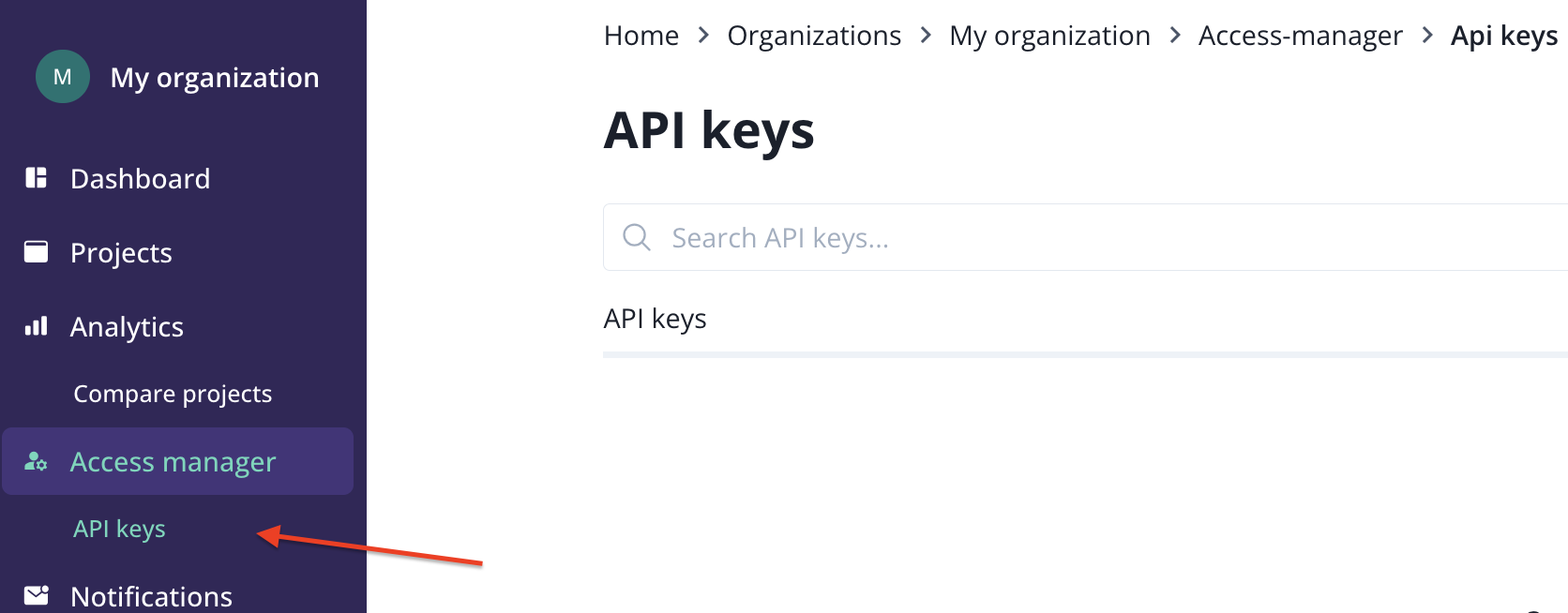Viewport: 1568px width, 613px height.
Task: Open API keys sub-item in sidebar
Action: pyautogui.click(x=119, y=529)
